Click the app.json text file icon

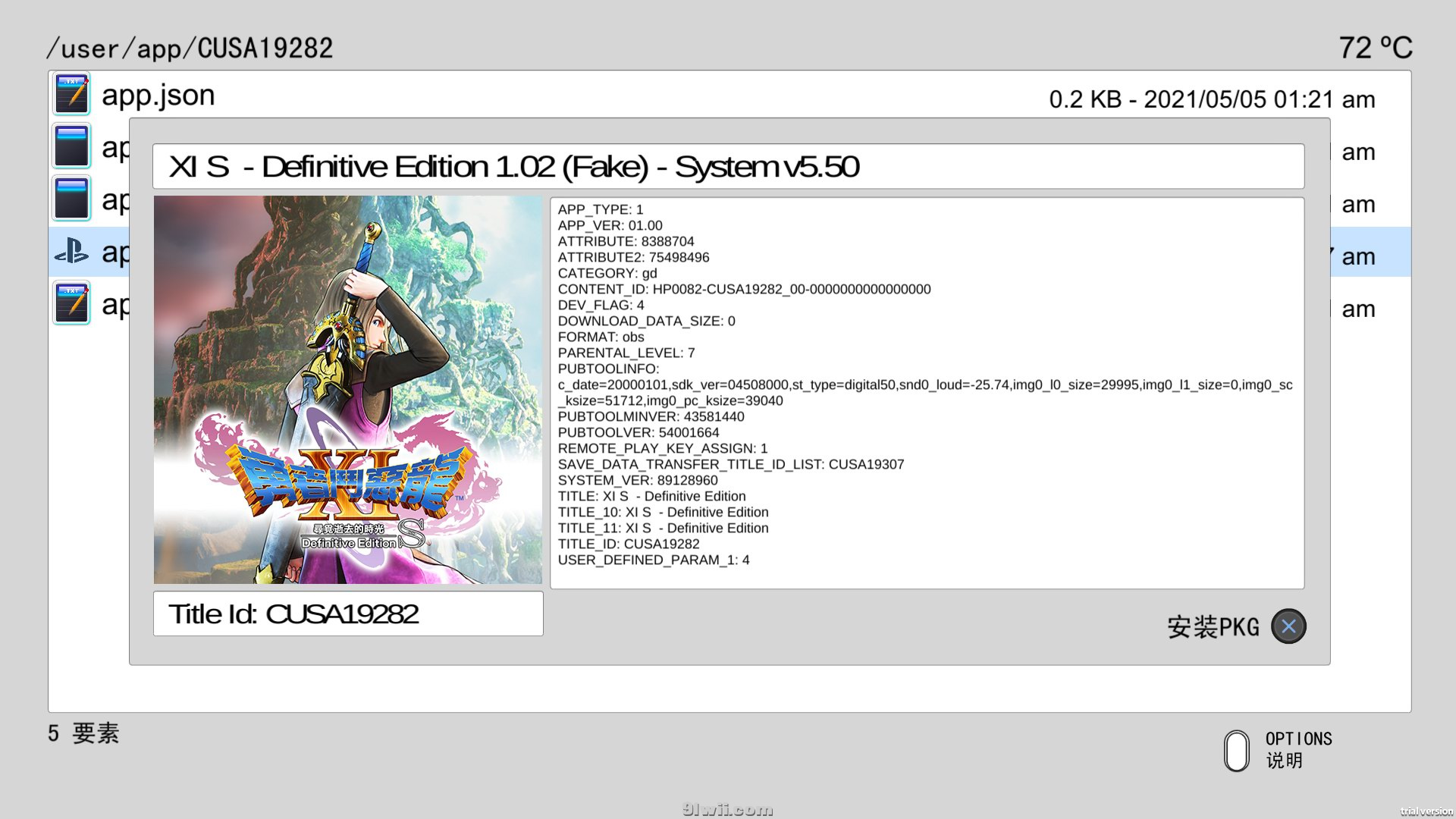tap(72, 94)
